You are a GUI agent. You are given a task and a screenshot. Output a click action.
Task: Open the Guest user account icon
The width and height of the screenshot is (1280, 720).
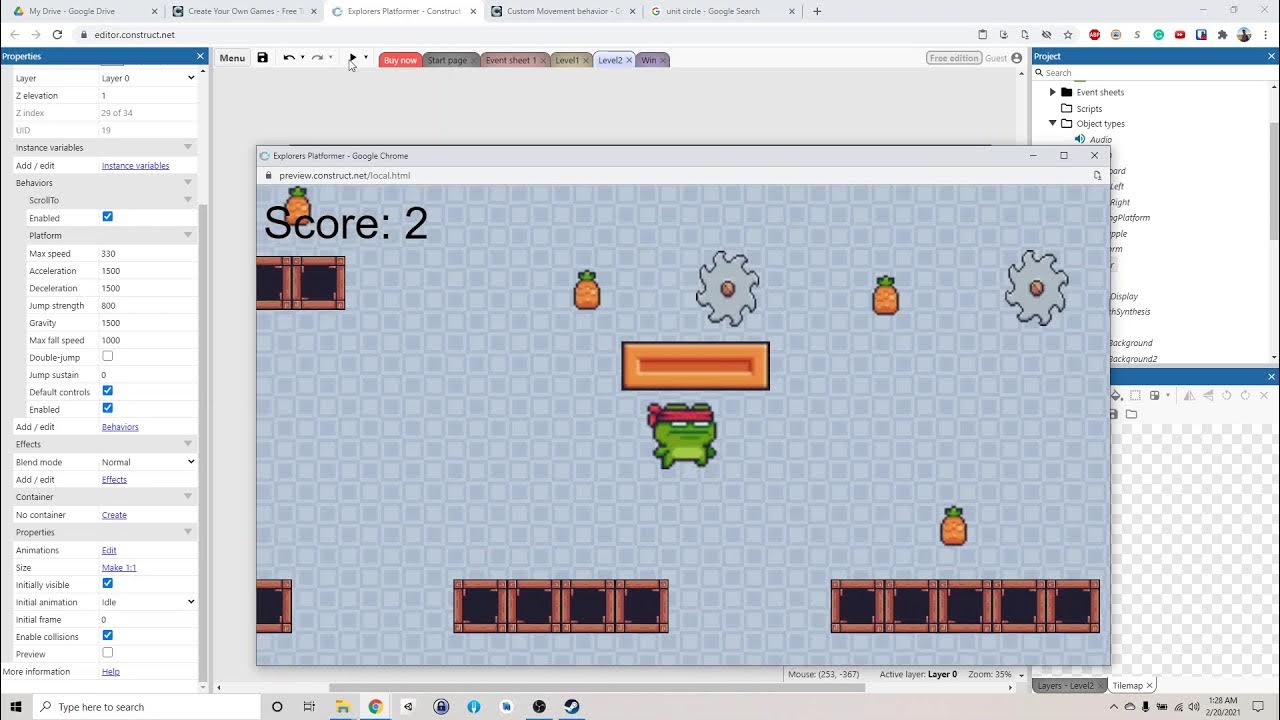click(1017, 58)
